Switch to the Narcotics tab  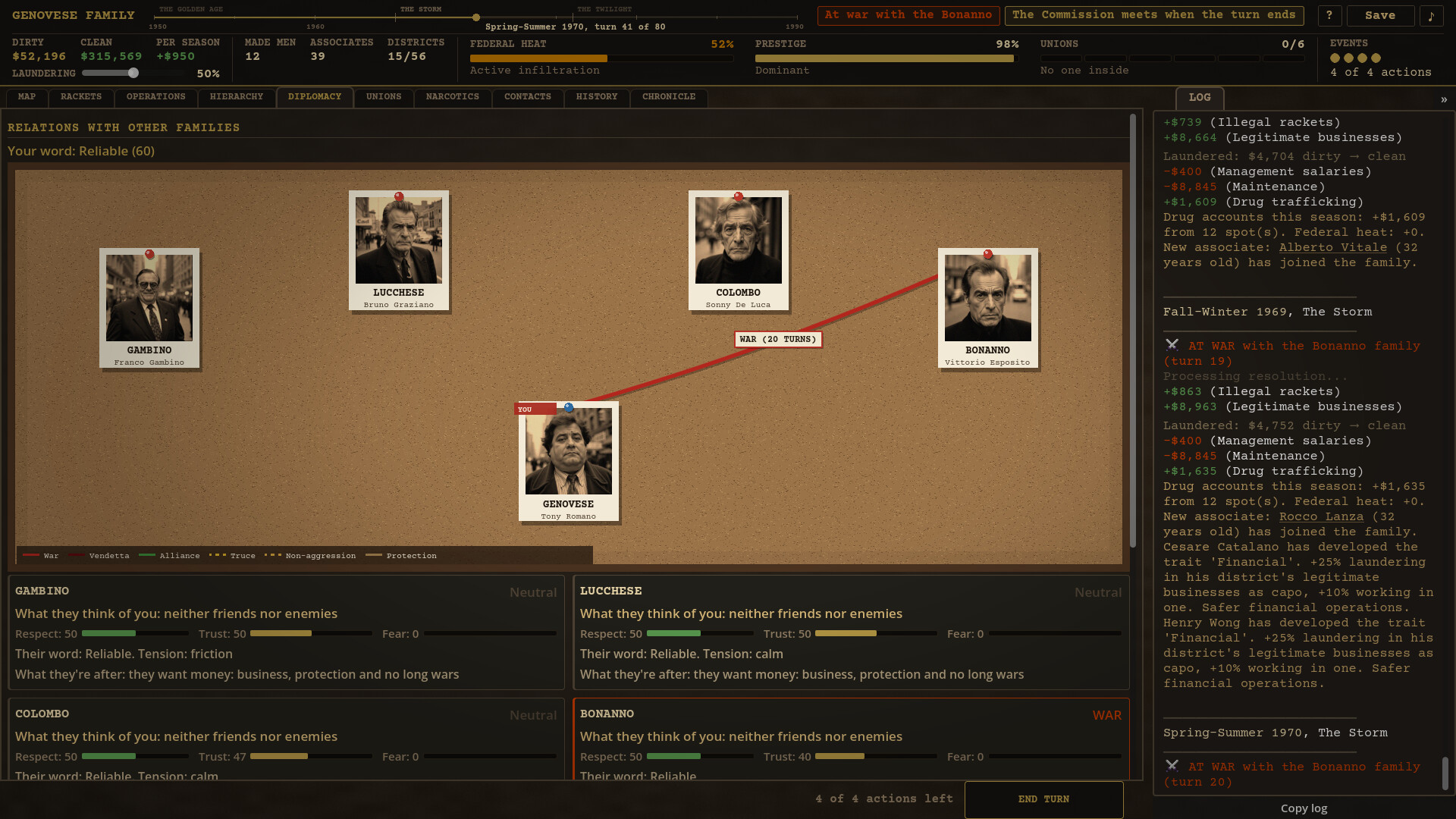(453, 97)
